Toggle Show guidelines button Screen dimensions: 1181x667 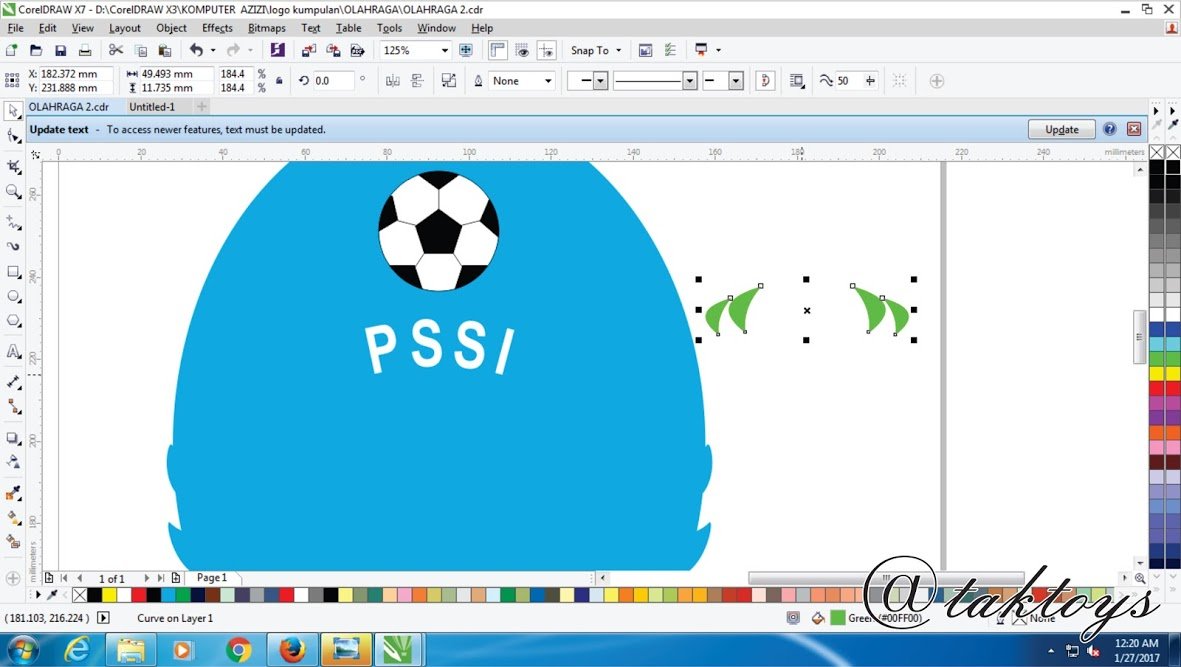coord(546,50)
